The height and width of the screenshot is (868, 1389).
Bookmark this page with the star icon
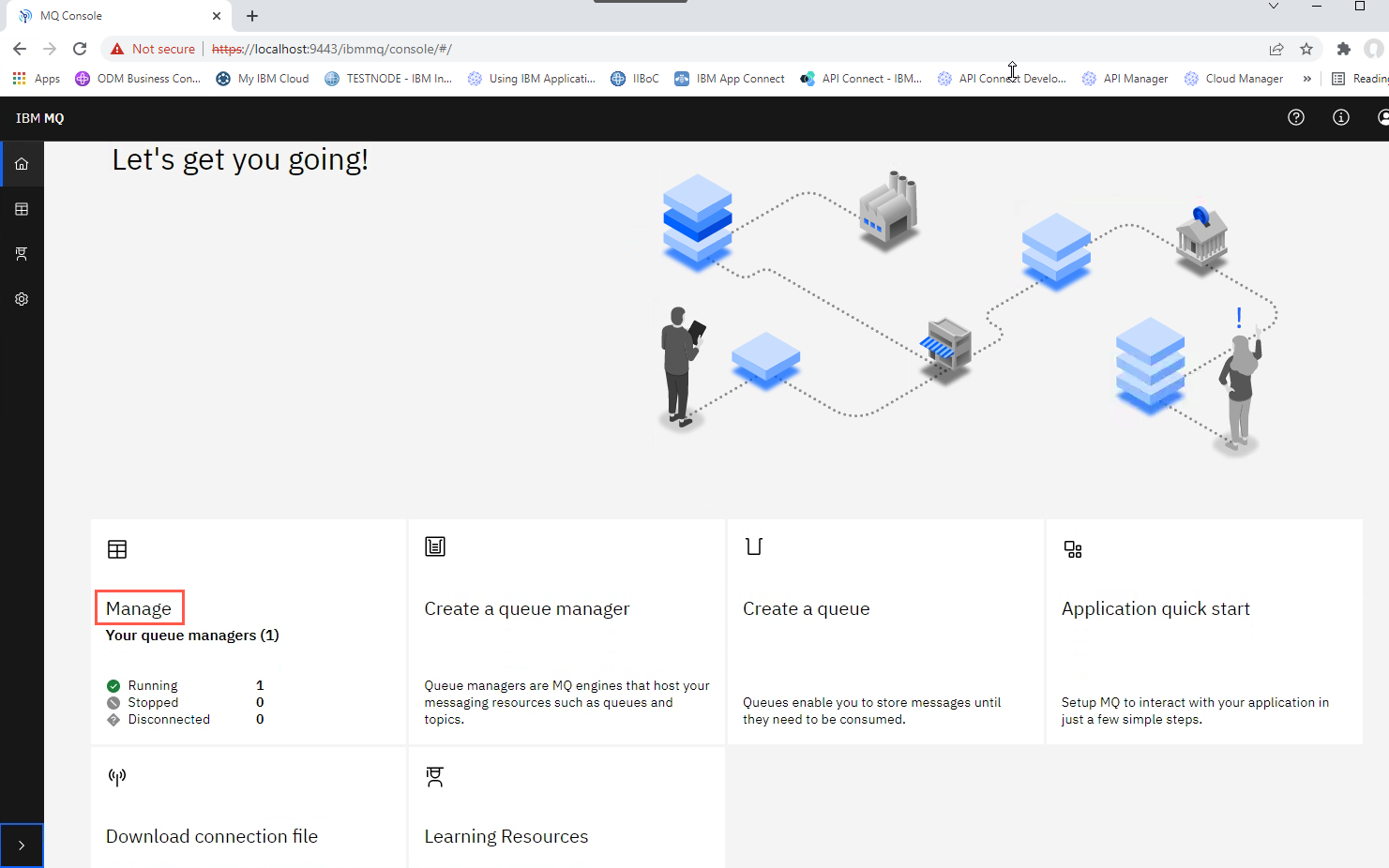point(1306,49)
